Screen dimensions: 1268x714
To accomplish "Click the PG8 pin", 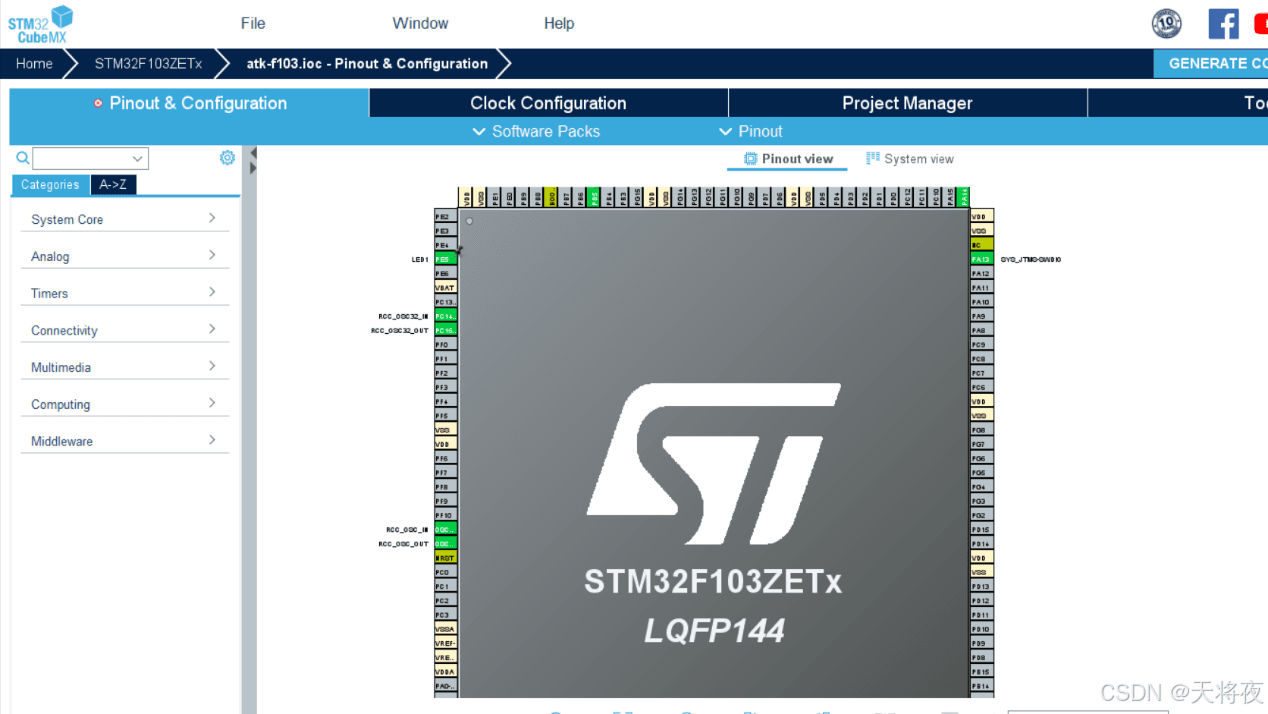I will click(982, 430).
